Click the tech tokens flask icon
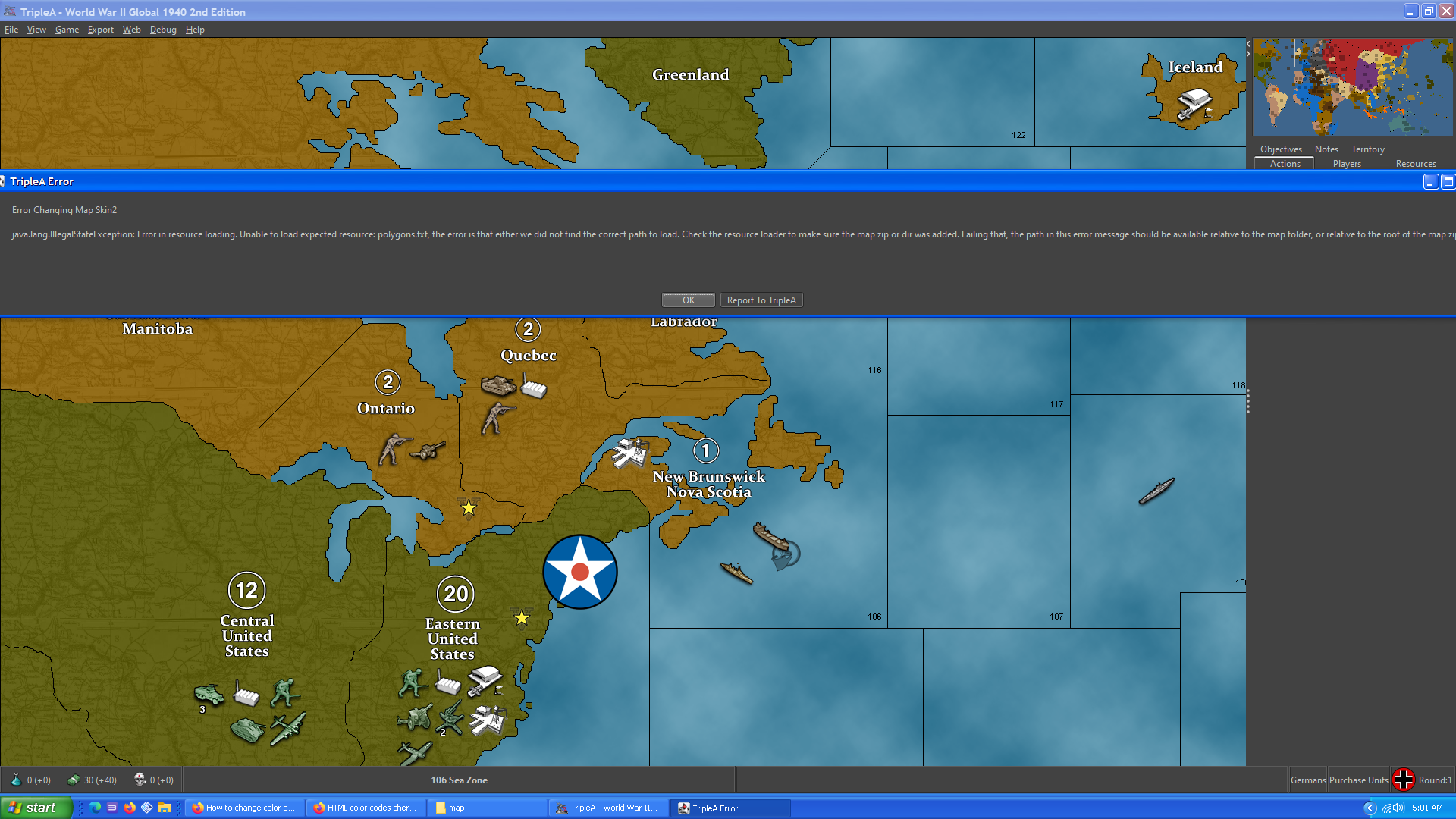This screenshot has width=1456, height=819. [16, 780]
